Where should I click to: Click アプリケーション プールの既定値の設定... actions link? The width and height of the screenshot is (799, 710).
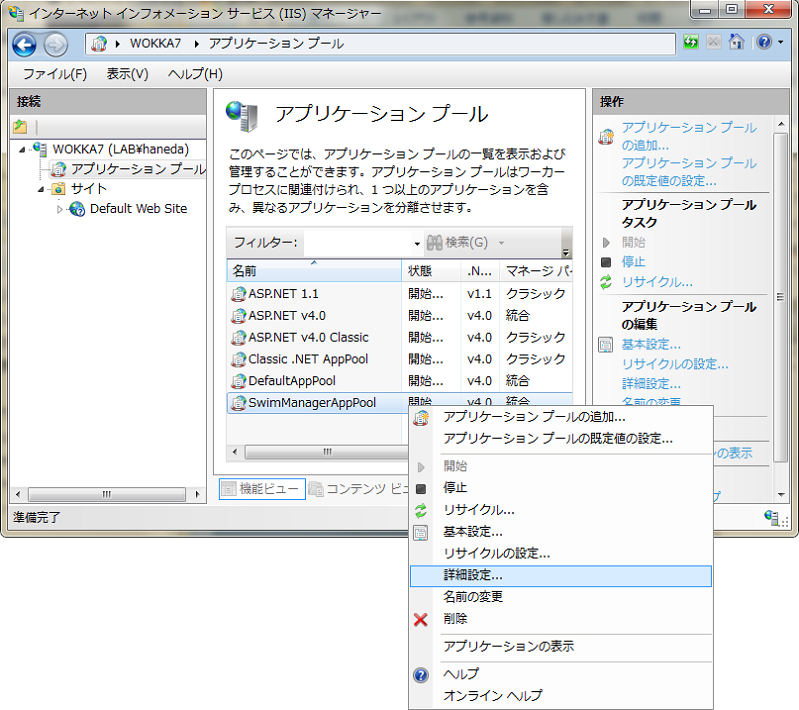[x=689, y=172]
